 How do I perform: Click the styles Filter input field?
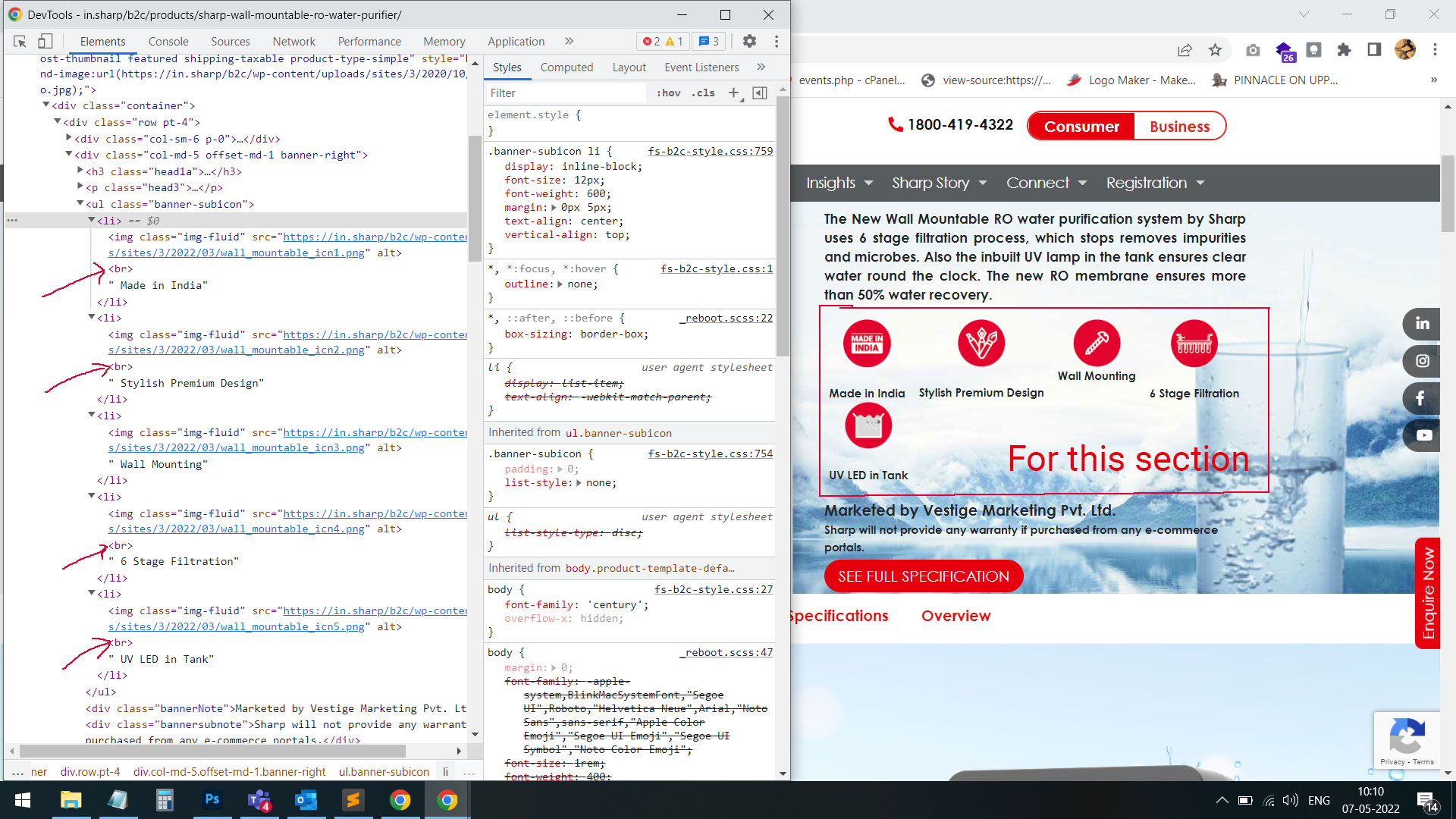click(565, 93)
